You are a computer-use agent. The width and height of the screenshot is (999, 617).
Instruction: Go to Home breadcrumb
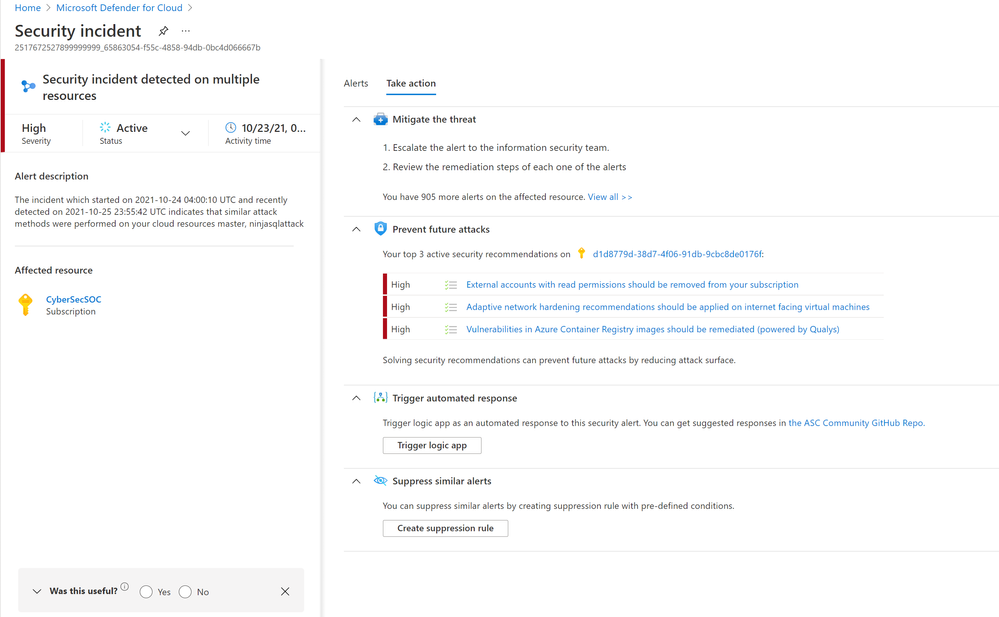pyautogui.click(x=27, y=8)
